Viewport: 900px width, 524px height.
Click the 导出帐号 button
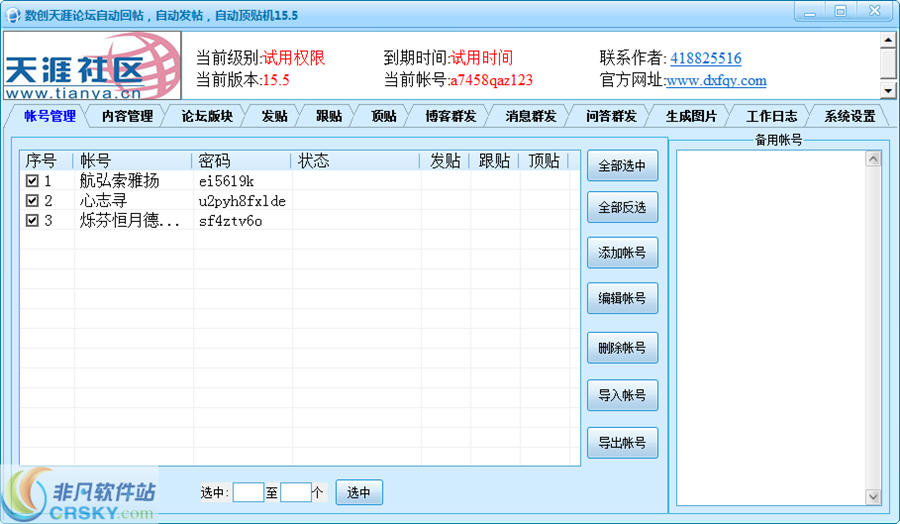[622, 443]
